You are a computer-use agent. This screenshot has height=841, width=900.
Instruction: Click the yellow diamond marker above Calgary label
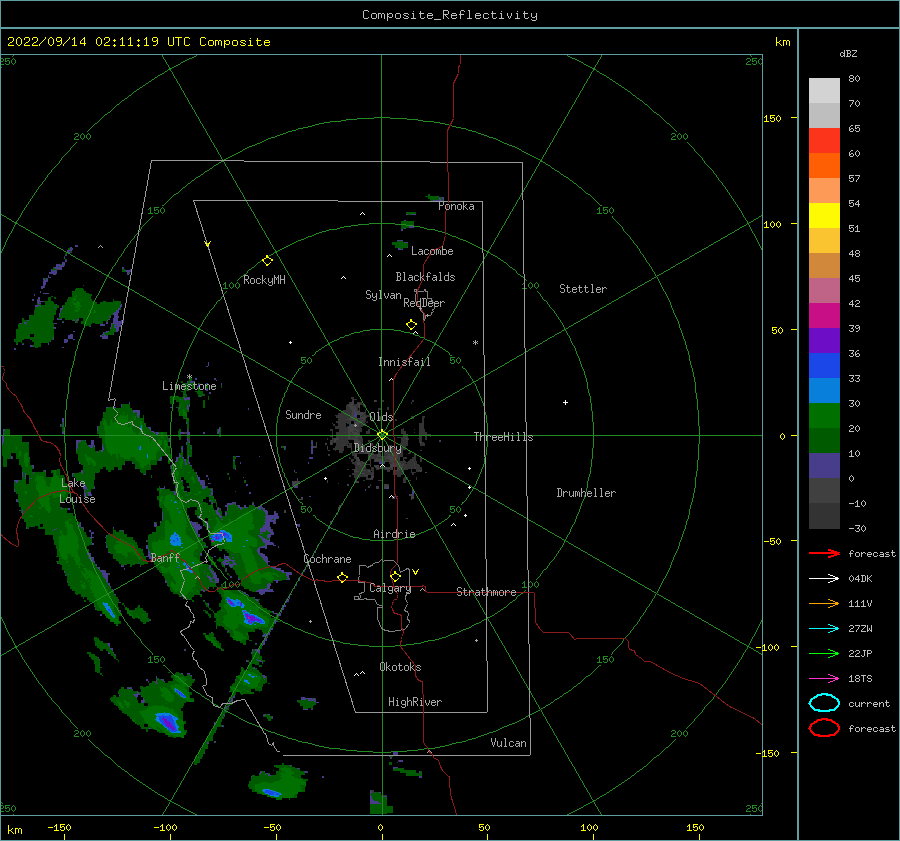(395, 576)
